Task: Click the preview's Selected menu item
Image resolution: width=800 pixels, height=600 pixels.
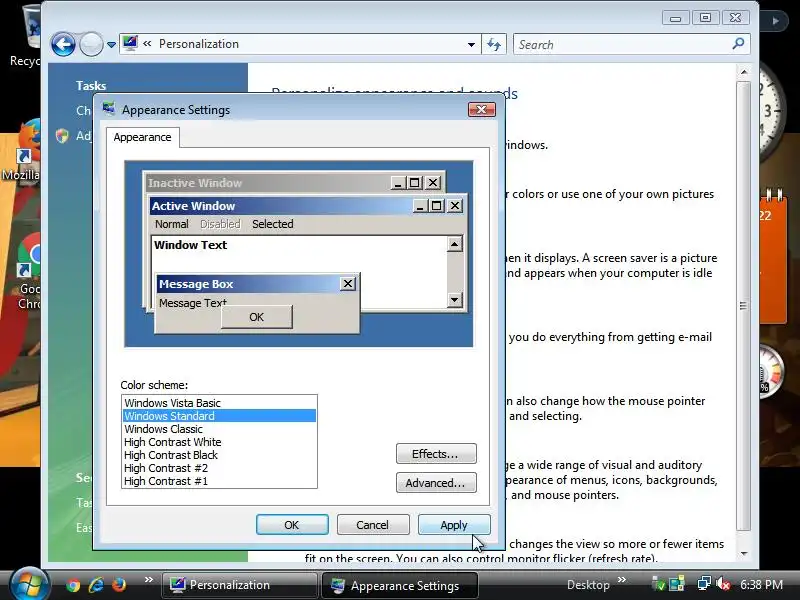Action: pos(272,224)
